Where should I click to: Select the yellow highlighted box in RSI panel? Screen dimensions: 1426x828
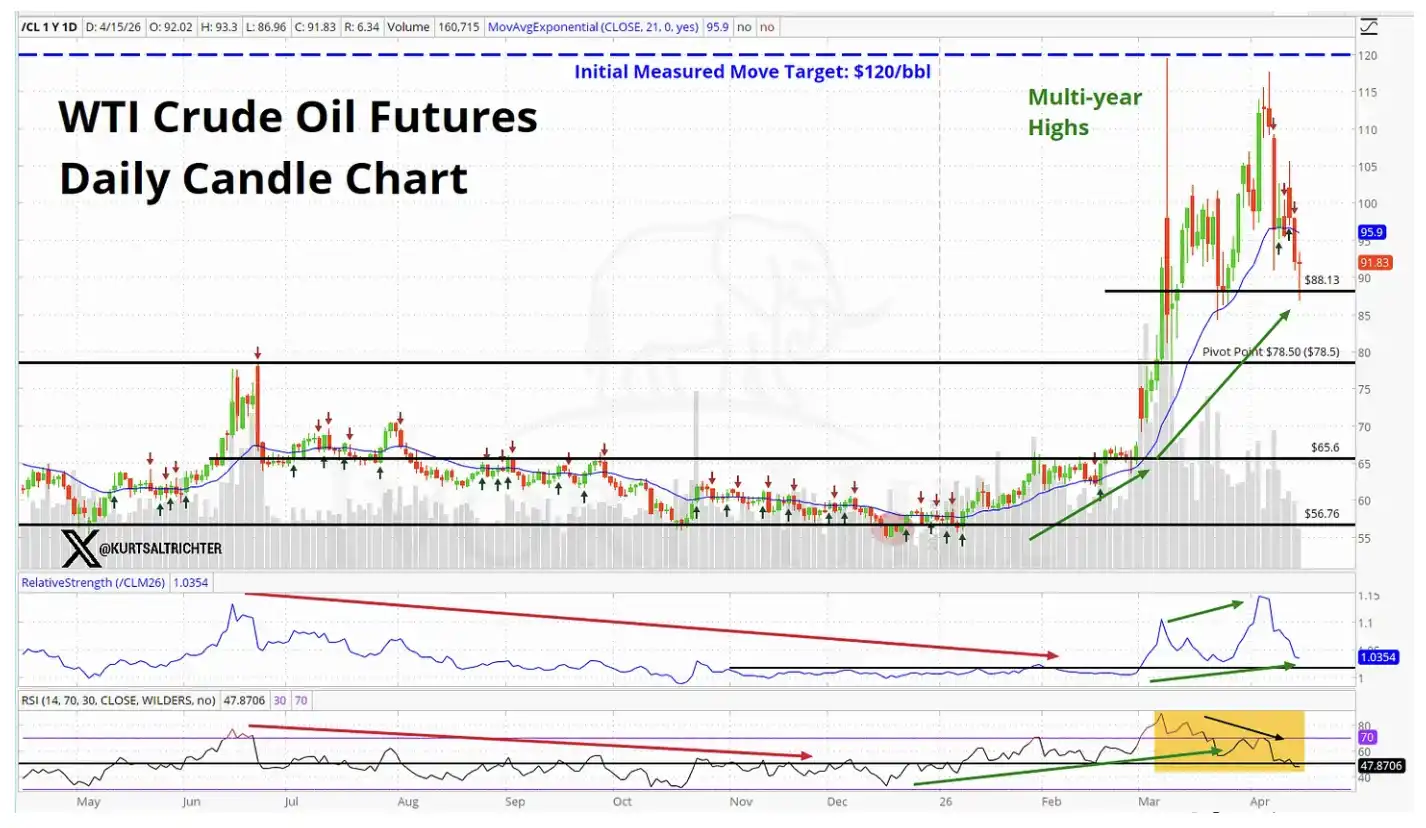1229,741
